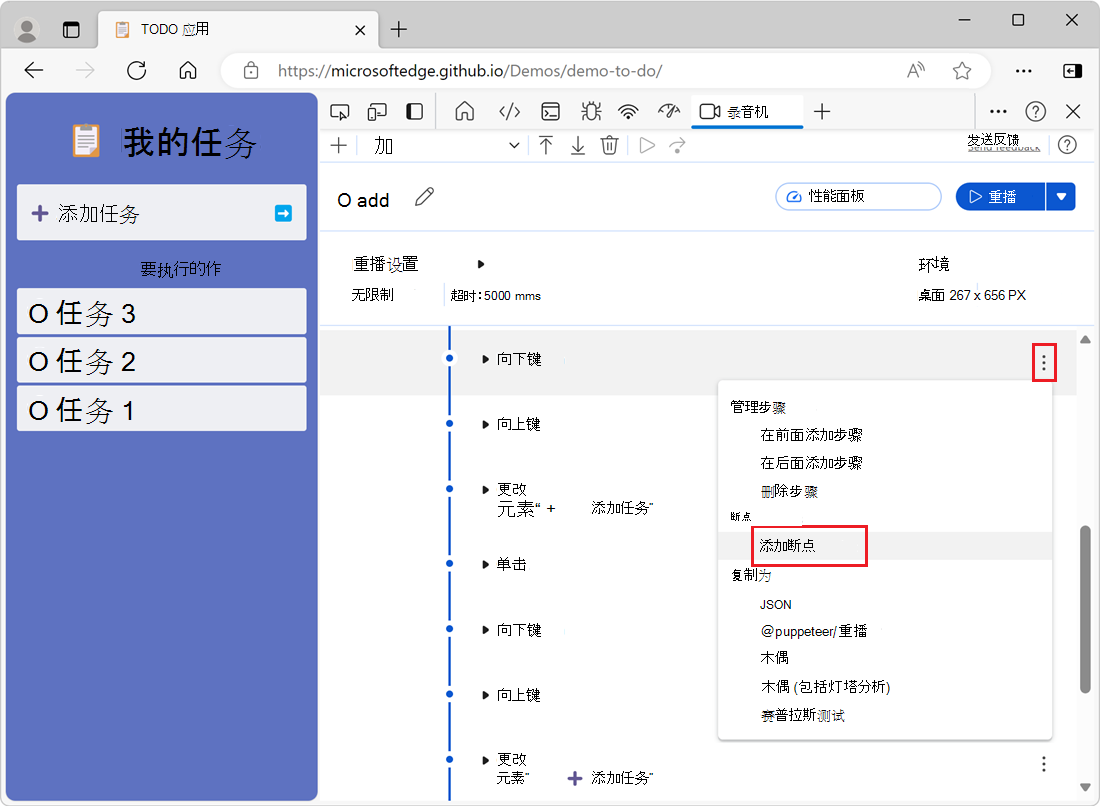The image size is (1100, 806).
Task: Add page to favorites star icon
Action: (962, 70)
